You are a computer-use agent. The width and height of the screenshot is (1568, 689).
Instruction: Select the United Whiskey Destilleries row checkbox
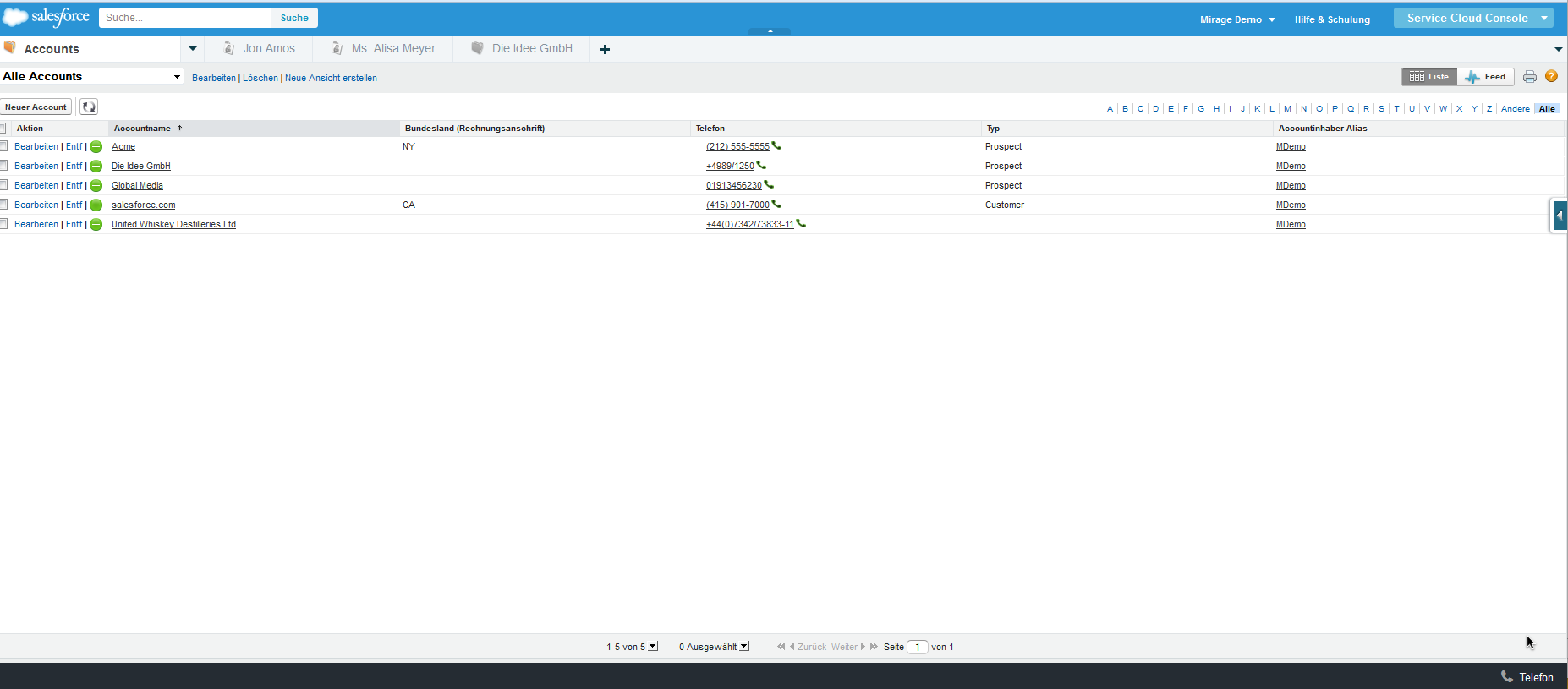coord(3,224)
